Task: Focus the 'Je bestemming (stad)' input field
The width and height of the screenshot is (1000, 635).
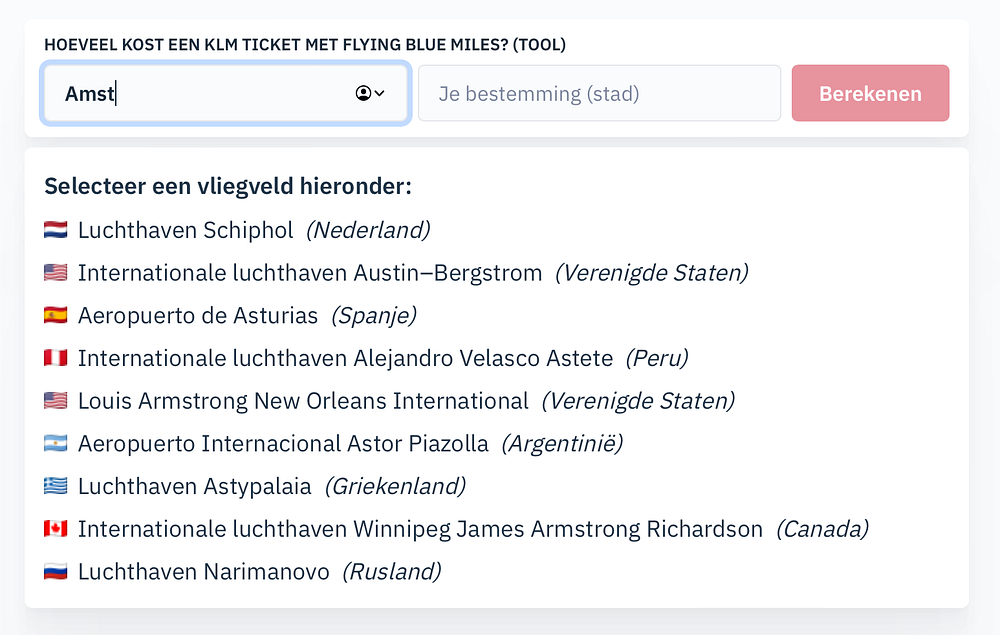Action: click(599, 94)
